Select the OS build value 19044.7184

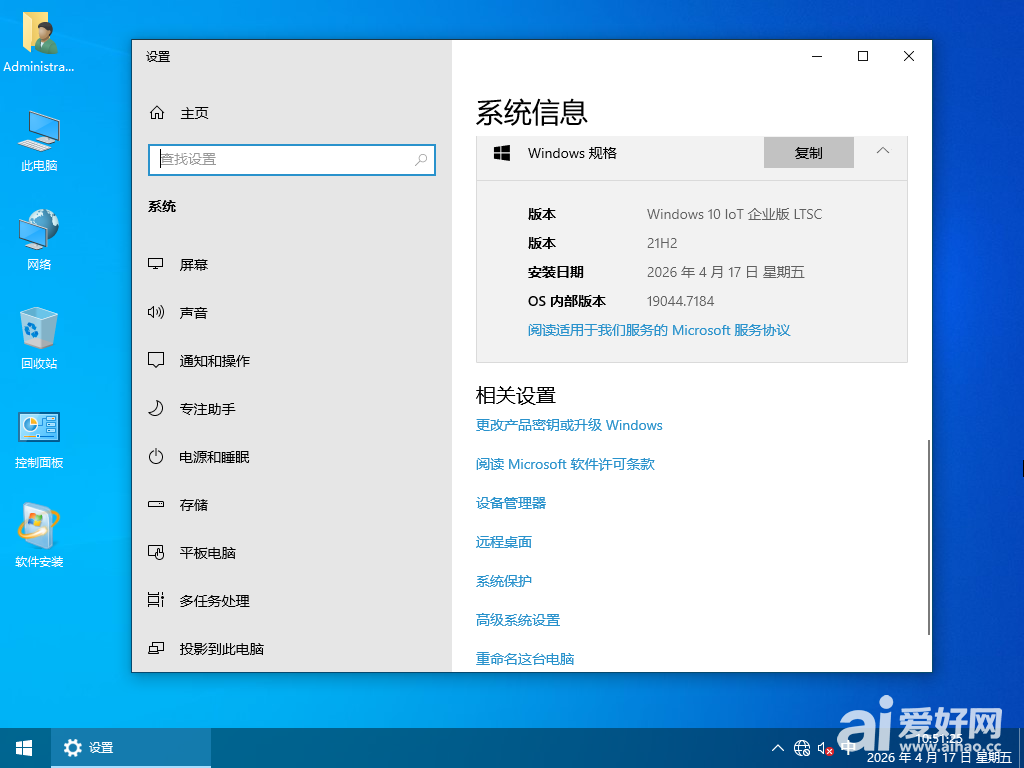tap(680, 301)
